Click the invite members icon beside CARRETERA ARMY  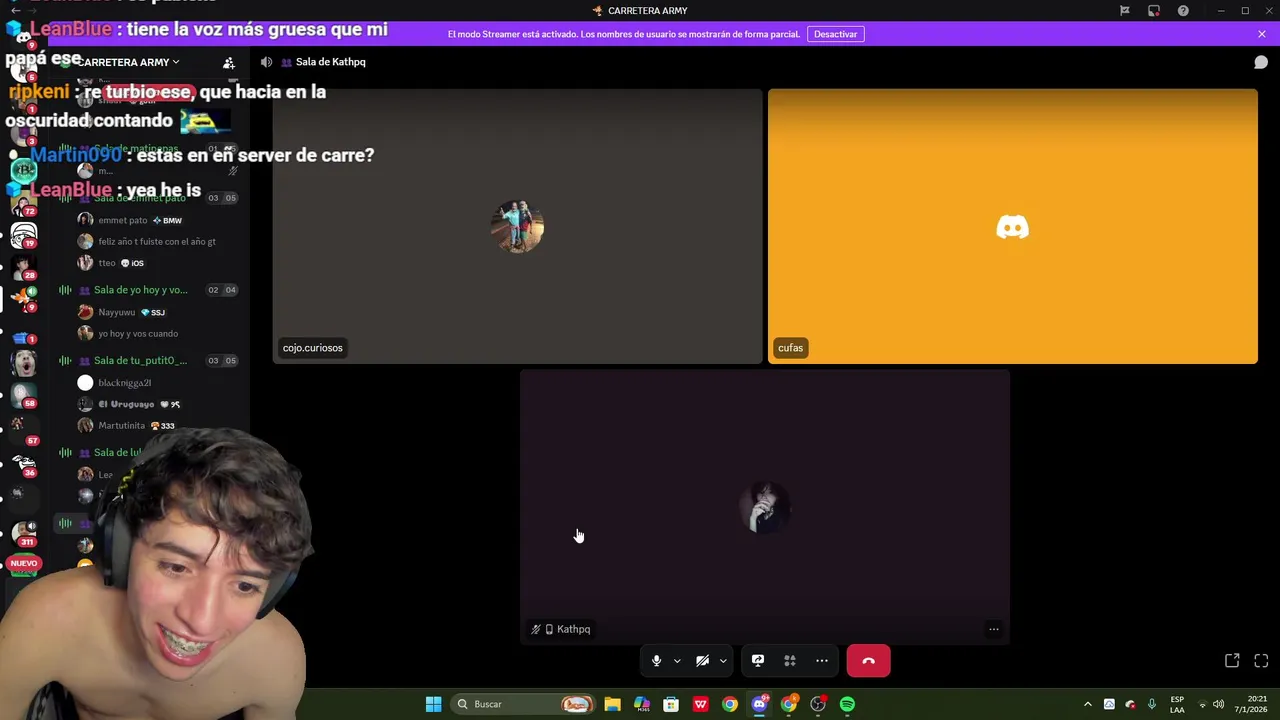tap(229, 62)
